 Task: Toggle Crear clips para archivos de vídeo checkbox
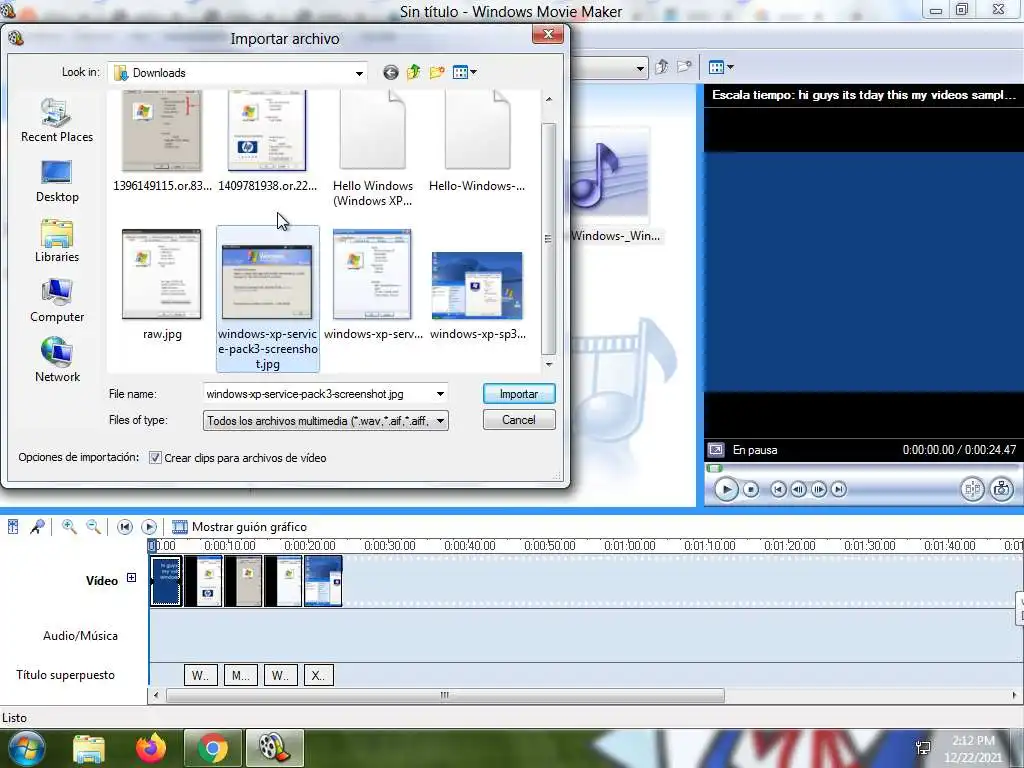[155, 458]
